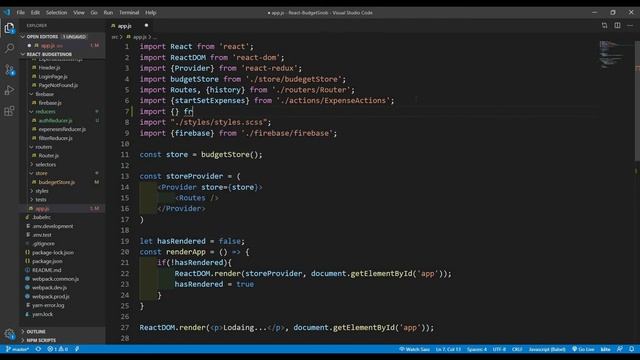Open webpack.common.js in explorer
Screen dimensions: 640x360
56,279
